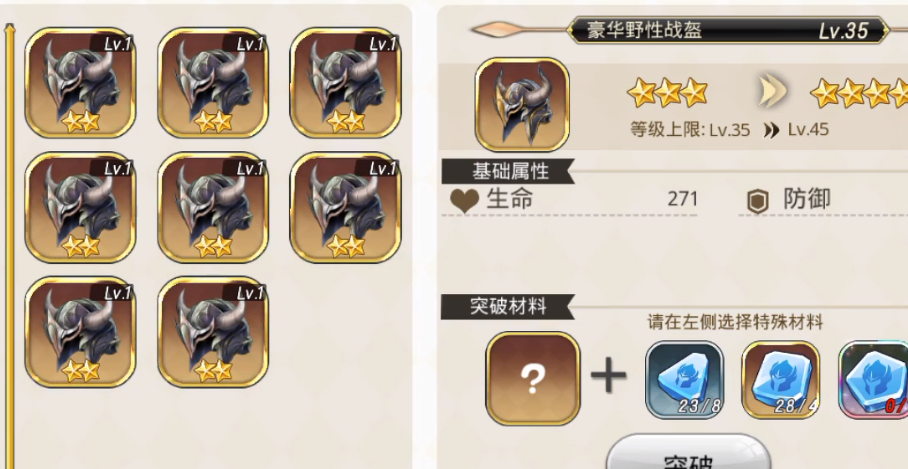Choose first helmet in bottom row
The height and width of the screenshot is (469, 908).
click(80, 332)
